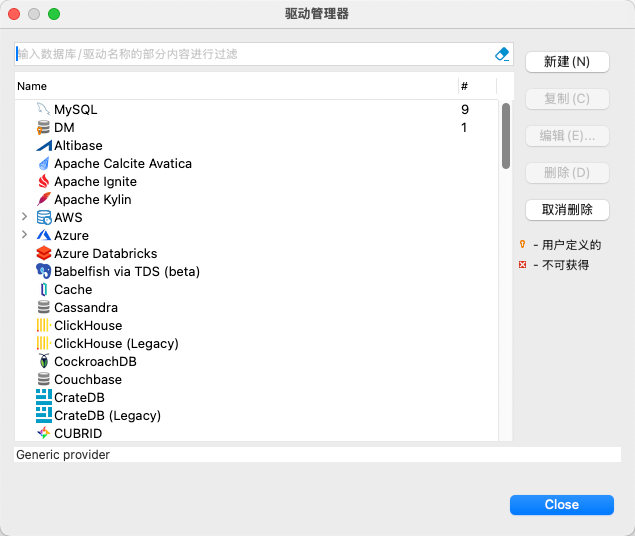Click the blue Close button

[562, 505]
